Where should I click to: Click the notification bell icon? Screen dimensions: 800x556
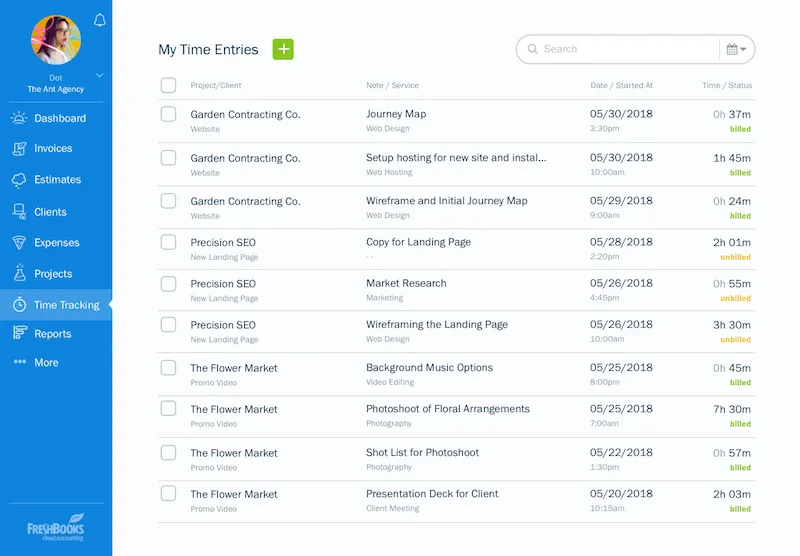[x=99, y=20]
